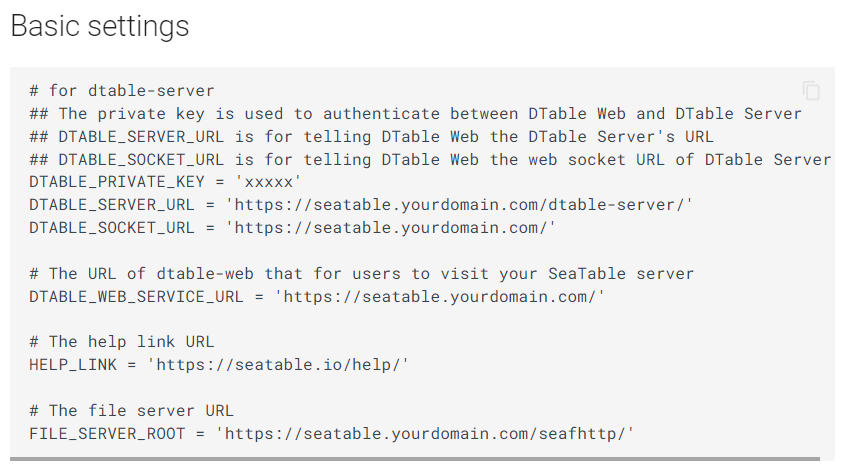Click the comment about the private key

(x=415, y=114)
